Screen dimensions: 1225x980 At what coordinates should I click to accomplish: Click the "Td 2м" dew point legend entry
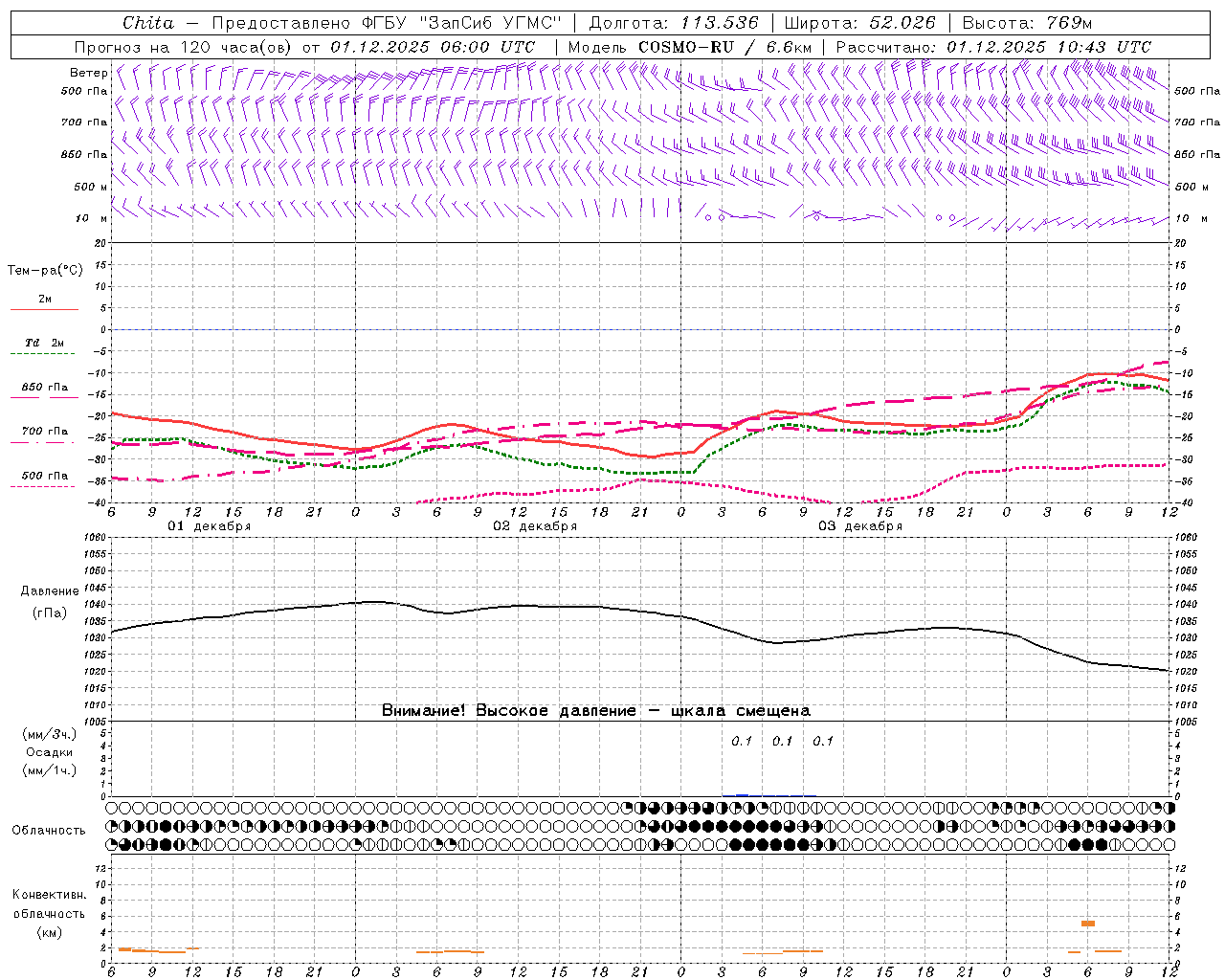pos(45,343)
